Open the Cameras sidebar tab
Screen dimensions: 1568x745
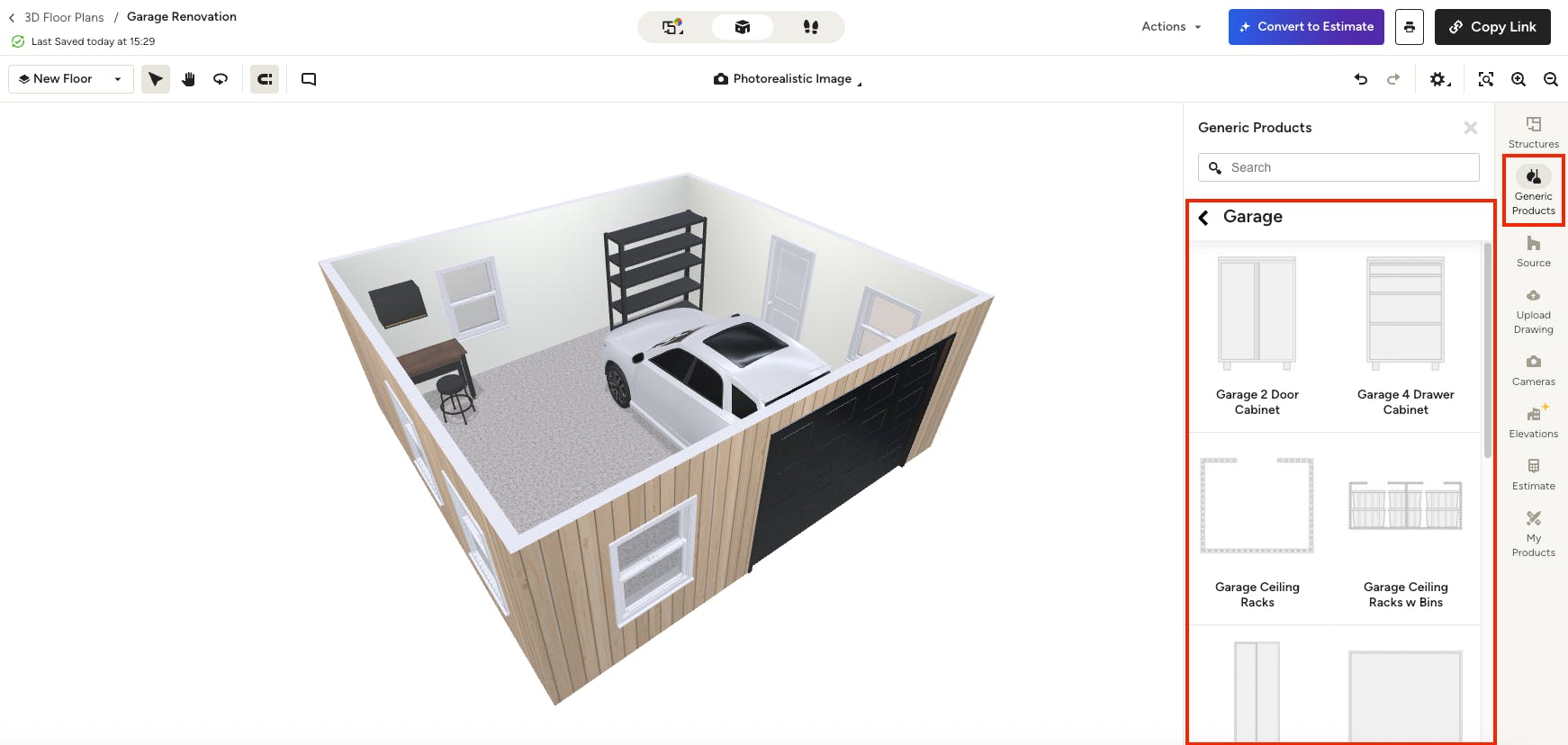[x=1534, y=370]
